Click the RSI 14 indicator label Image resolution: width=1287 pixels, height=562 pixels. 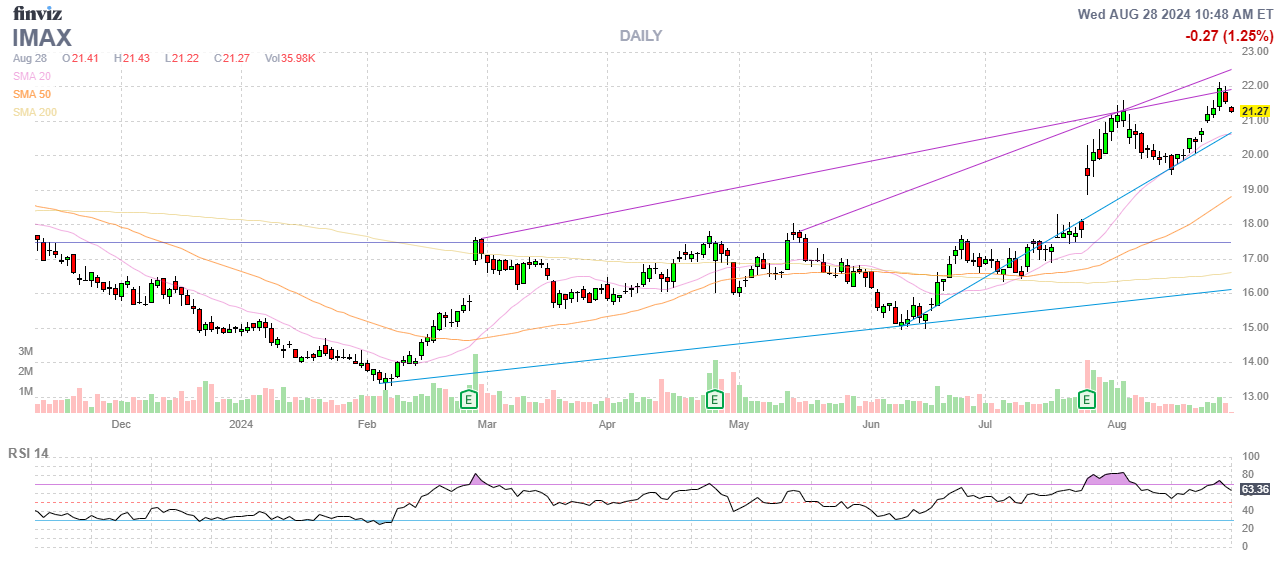point(28,454)
